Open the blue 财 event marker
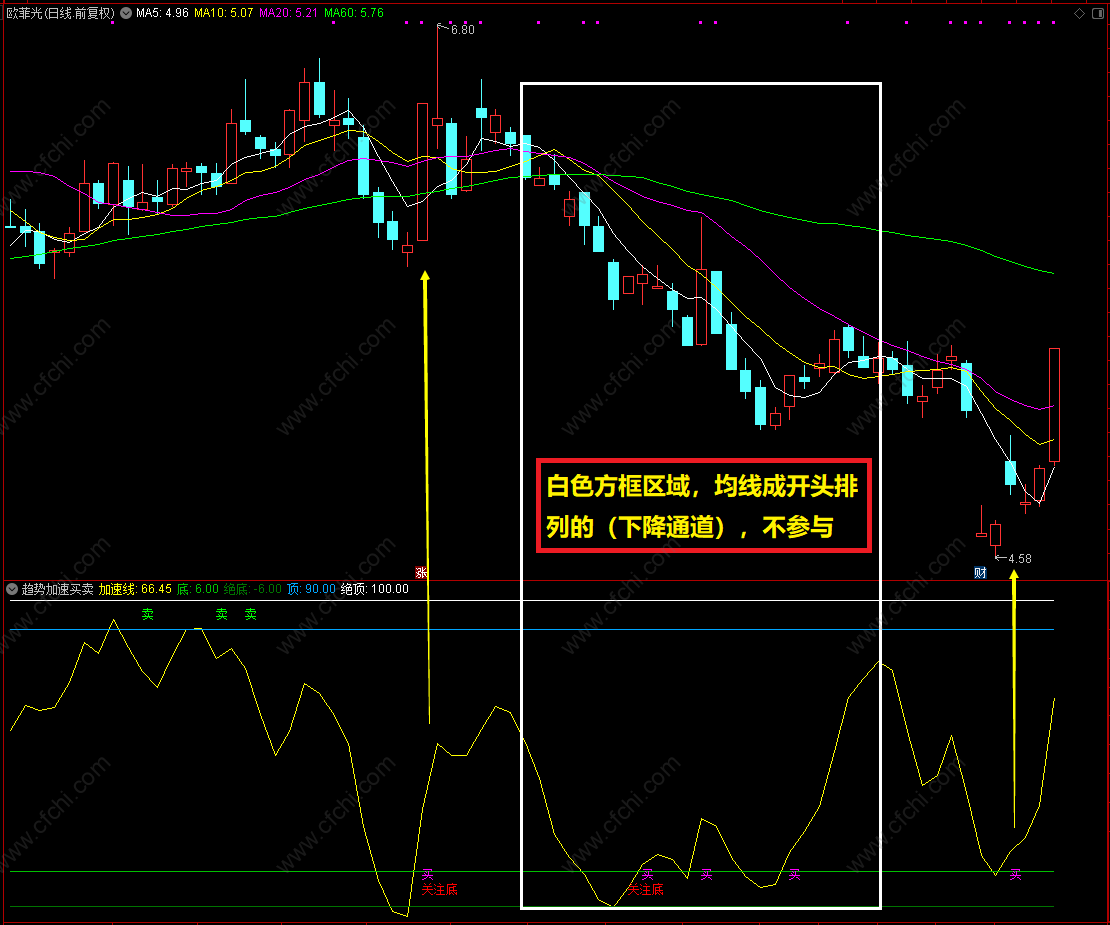1110x925 pixels. (x=980, y=573)
